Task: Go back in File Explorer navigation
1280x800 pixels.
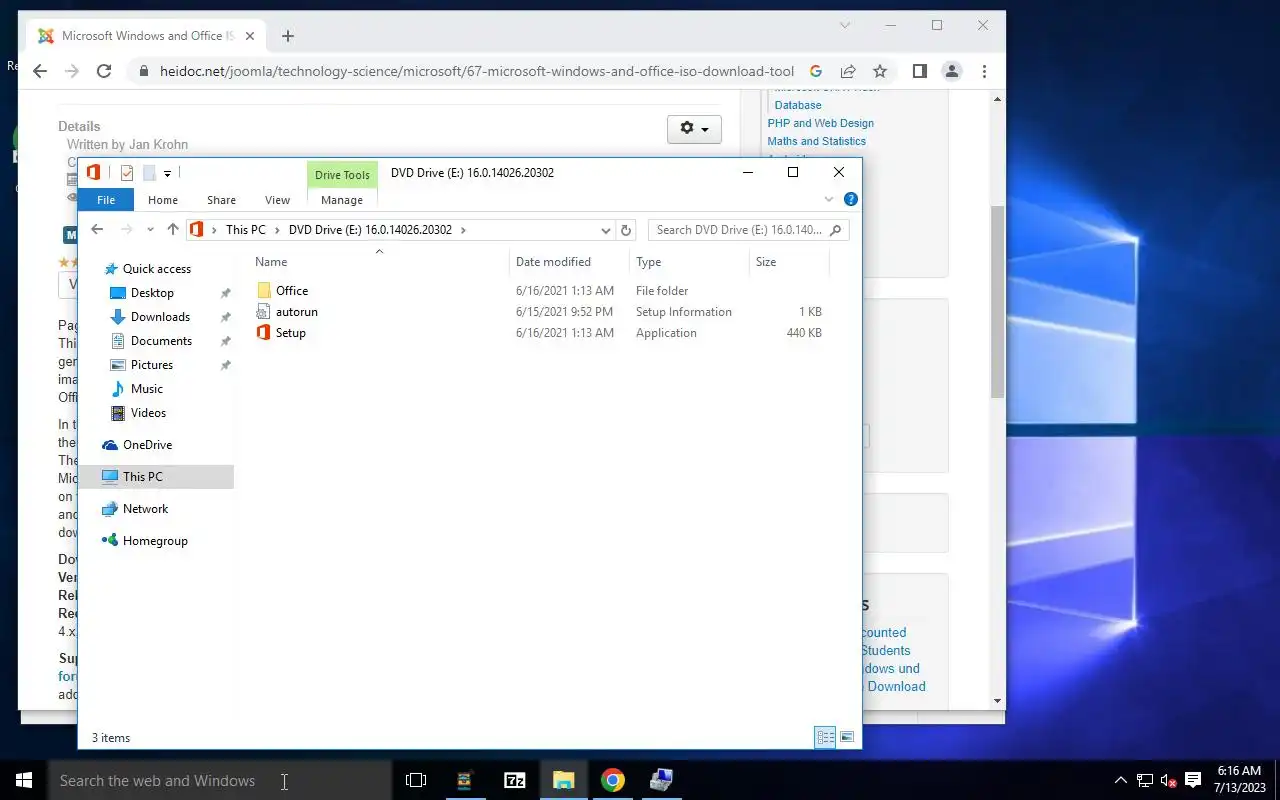Action: click(x=97, y=230)
